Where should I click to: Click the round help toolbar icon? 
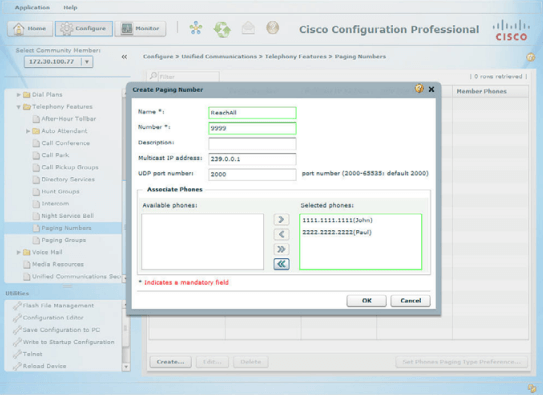click(x=273, y=28)
